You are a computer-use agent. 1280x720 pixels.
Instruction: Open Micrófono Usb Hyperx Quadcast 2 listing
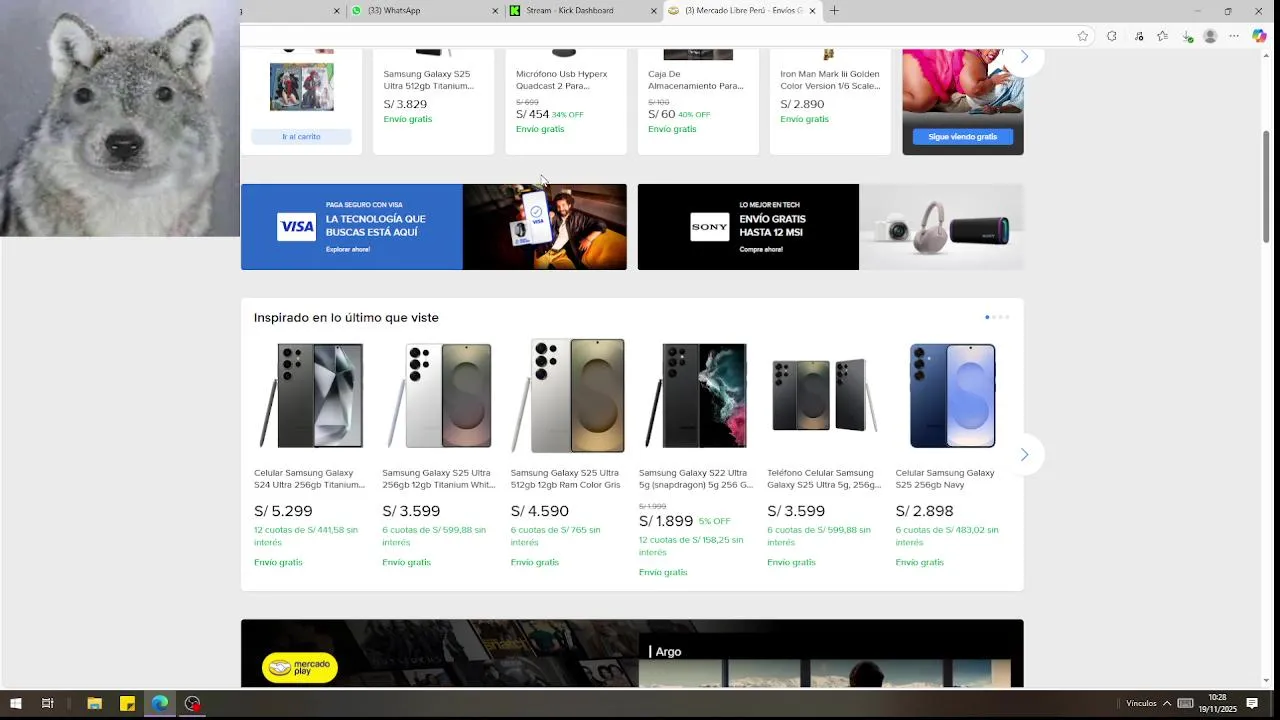point(561,80)
